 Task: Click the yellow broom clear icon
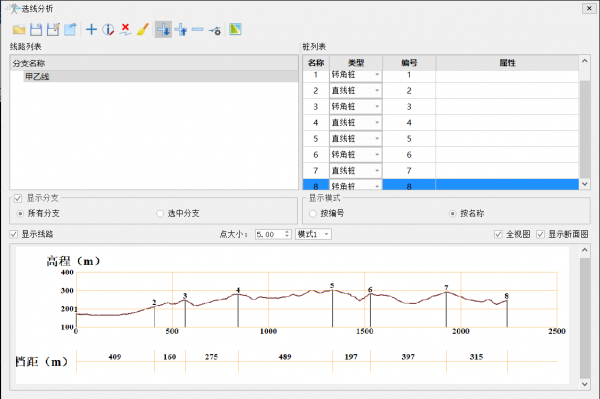point(142,29)
